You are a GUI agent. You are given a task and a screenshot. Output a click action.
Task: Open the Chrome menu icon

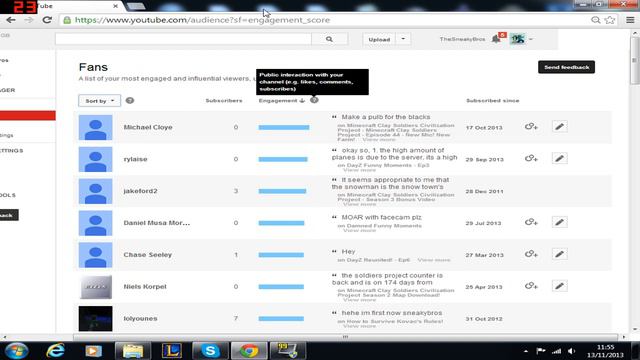(630, 20)
